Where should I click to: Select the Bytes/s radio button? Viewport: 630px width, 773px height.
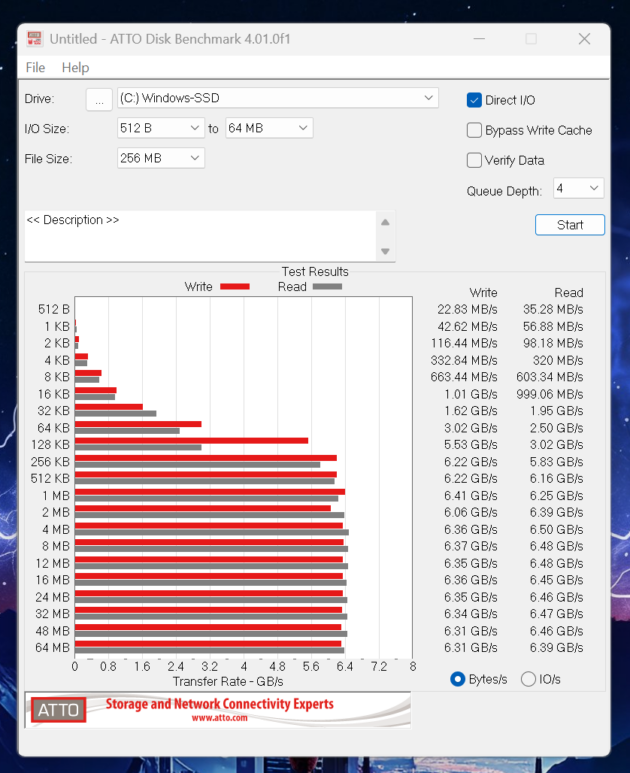click(457, 679)
